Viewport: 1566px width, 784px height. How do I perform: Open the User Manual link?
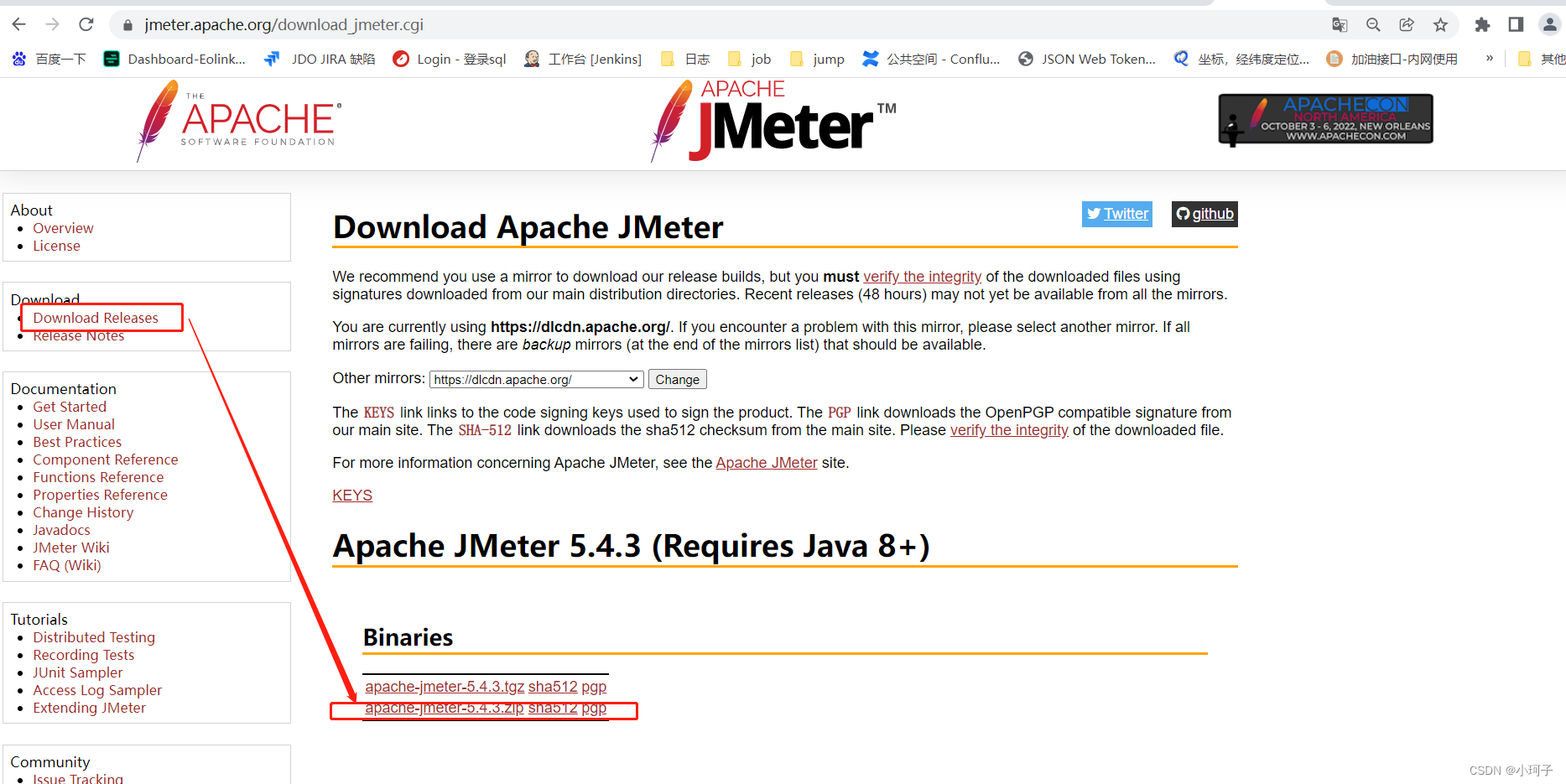74,424
